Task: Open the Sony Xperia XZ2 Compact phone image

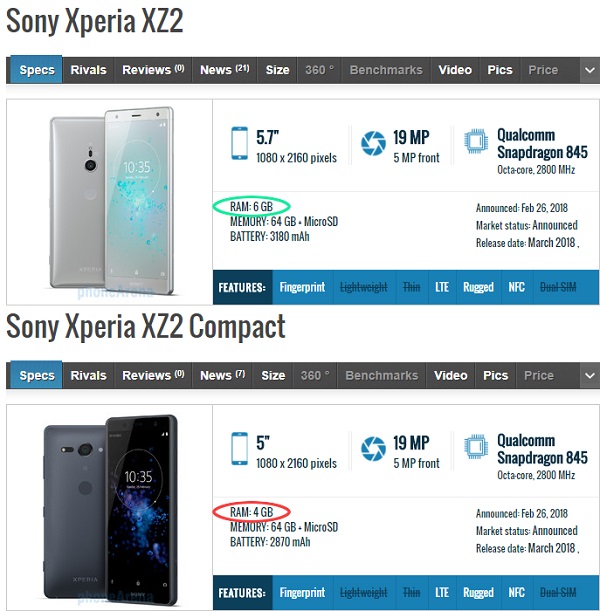Action: [x=111, y=507]
